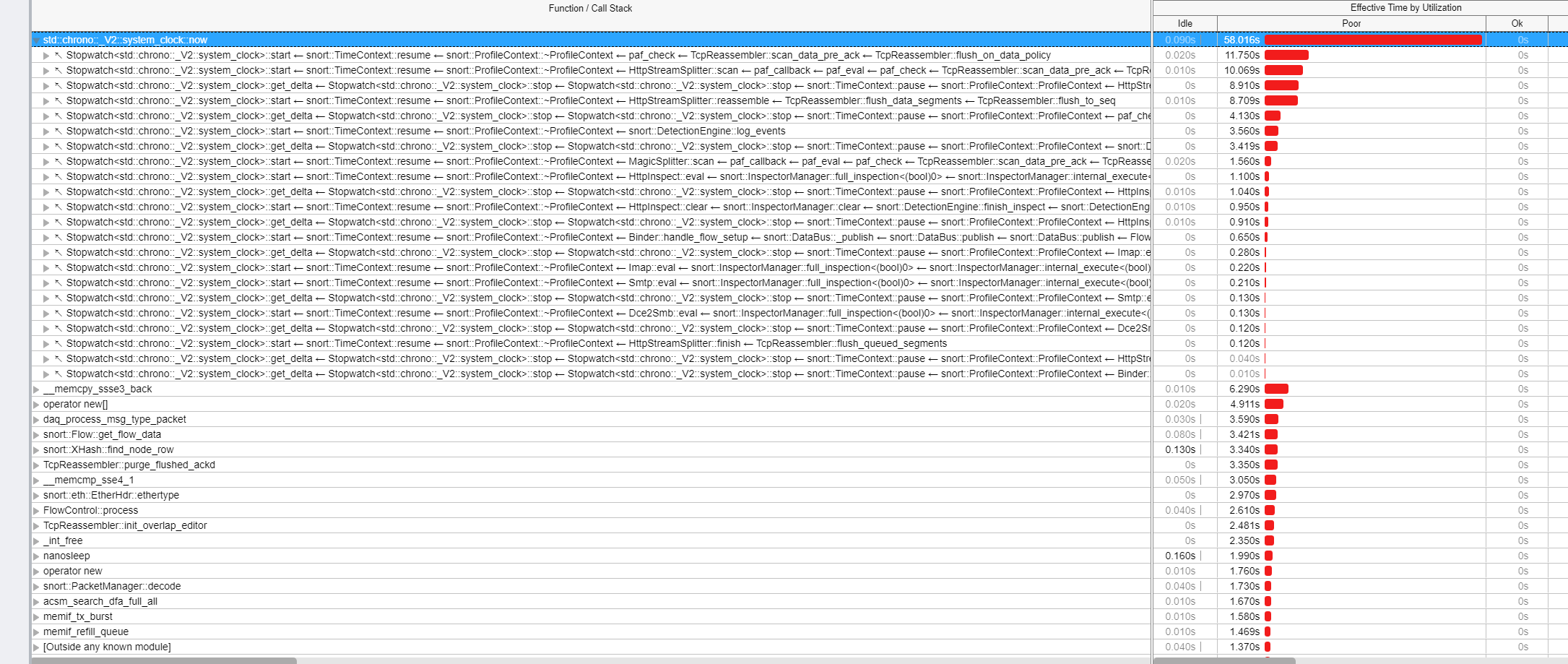1568x664 pixels.
Task: Select the daq_process_msg_type_packet row
Action: point(114,420)
